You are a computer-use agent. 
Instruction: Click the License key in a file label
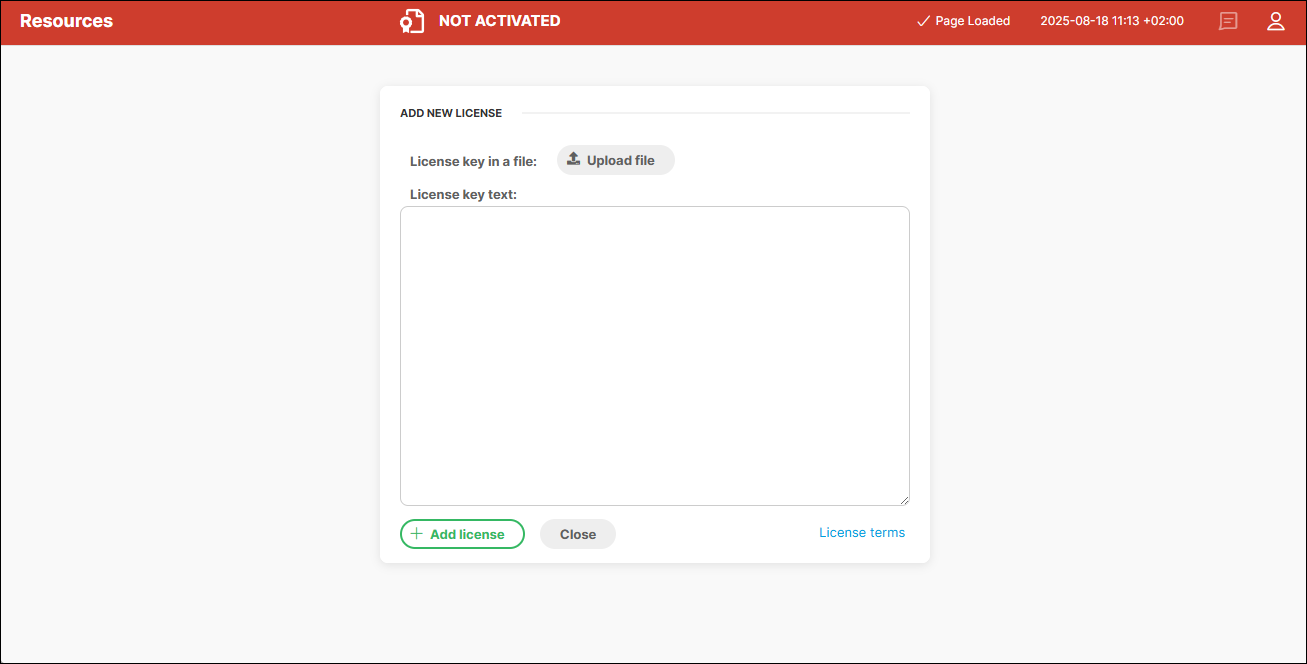[x=473, y=160]
